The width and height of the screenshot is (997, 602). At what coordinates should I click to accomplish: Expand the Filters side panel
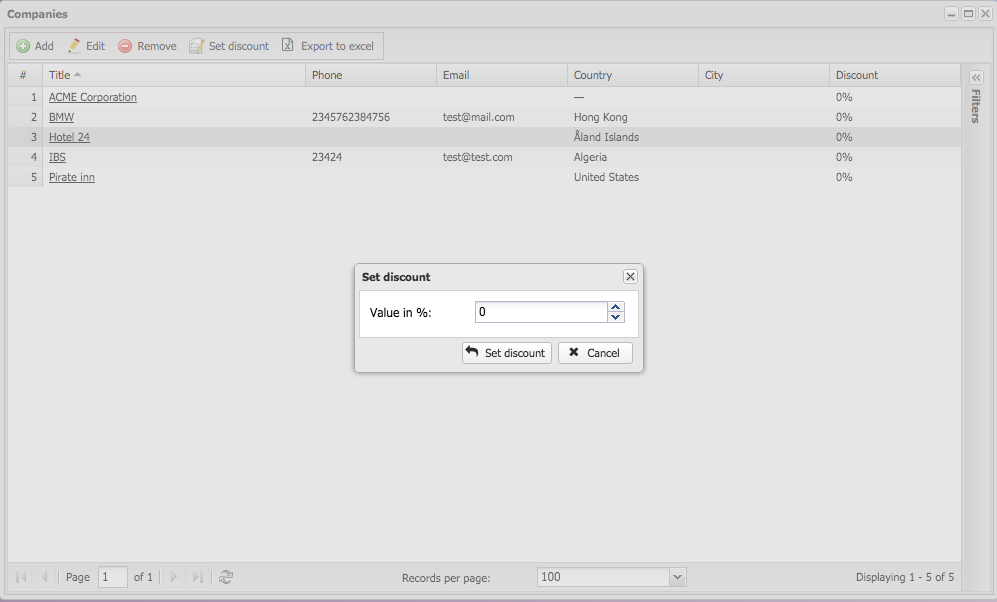[976, 78]
